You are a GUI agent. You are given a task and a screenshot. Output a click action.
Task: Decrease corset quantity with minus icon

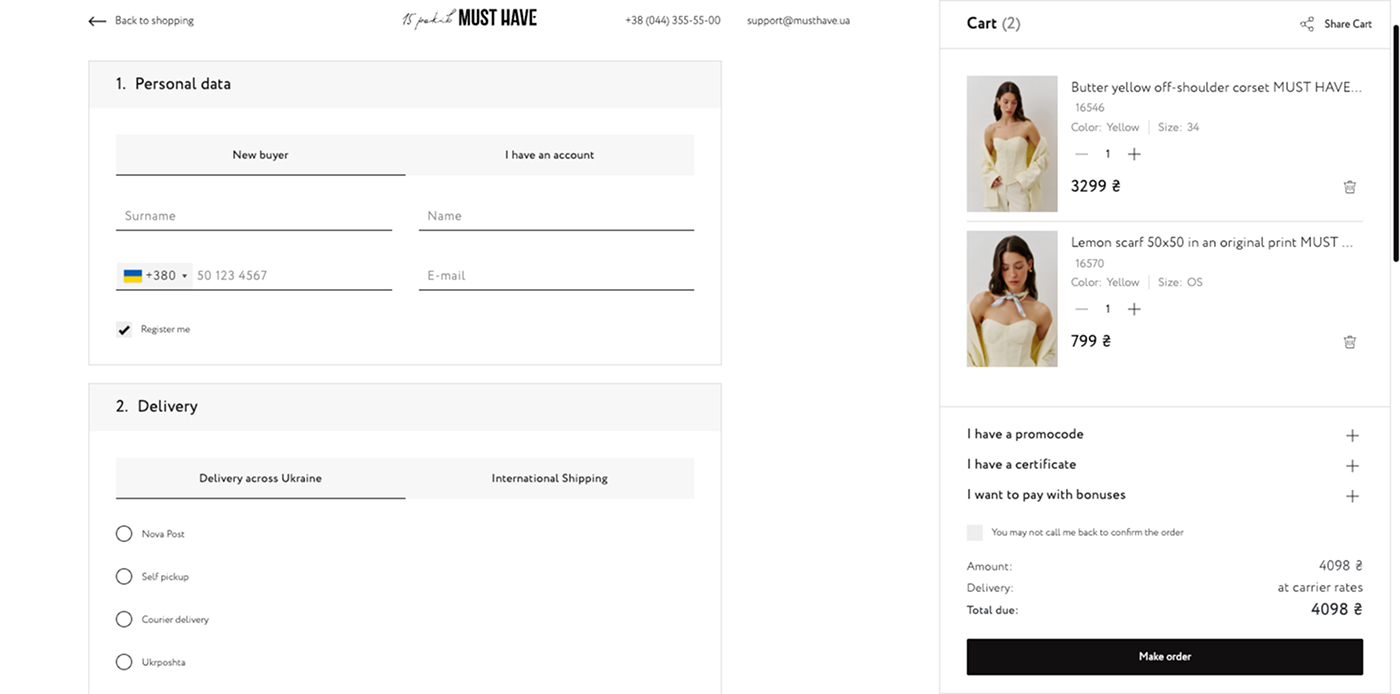point(1081,154)
